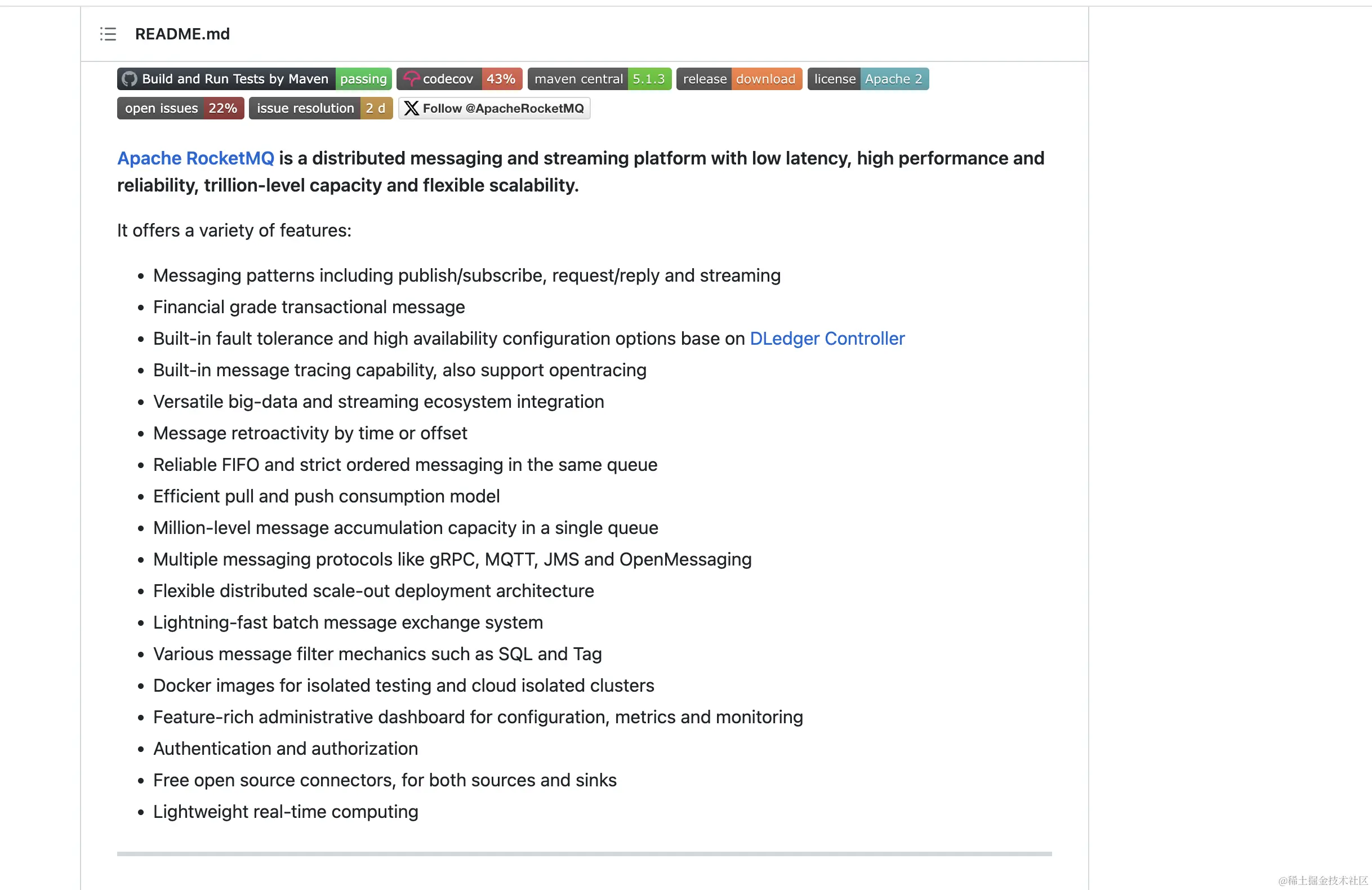Click the codecov umbrella icon badge

coord(411,79)
